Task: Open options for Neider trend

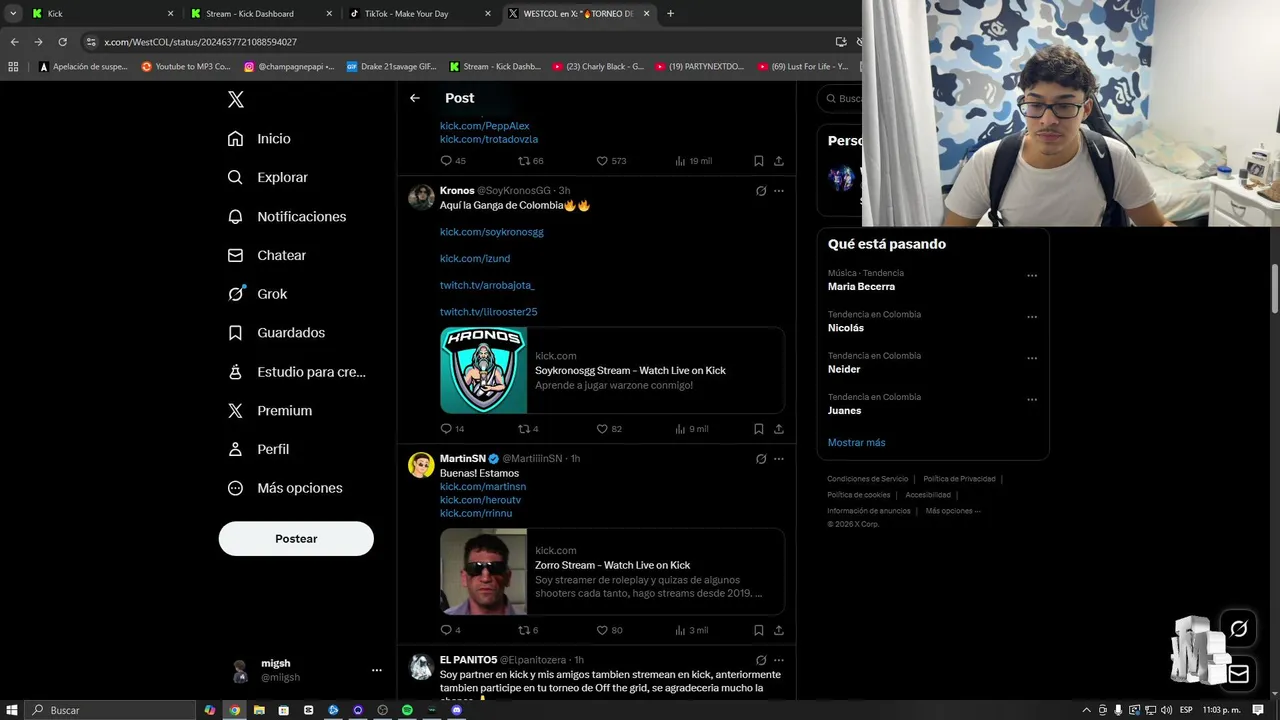Action: tap(1032, 358)
